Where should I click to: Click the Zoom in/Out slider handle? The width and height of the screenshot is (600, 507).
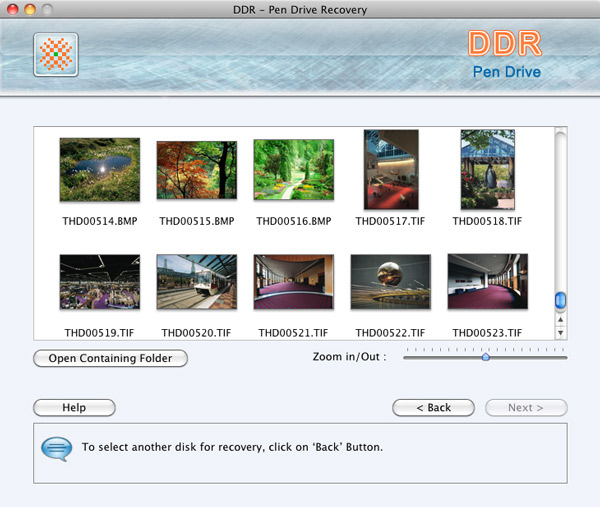tap(485, 357)
